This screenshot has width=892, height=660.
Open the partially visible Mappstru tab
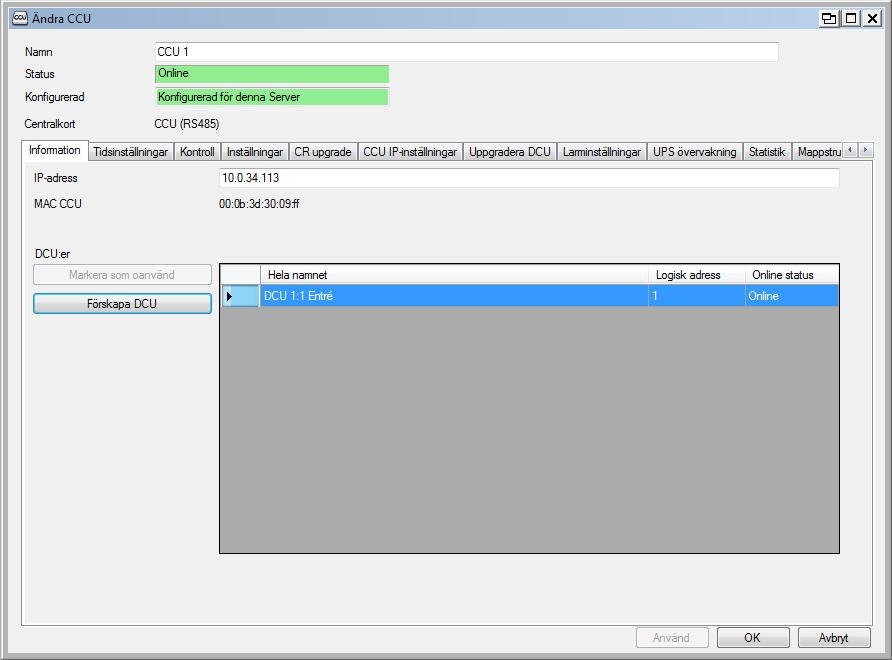point(817,152)
